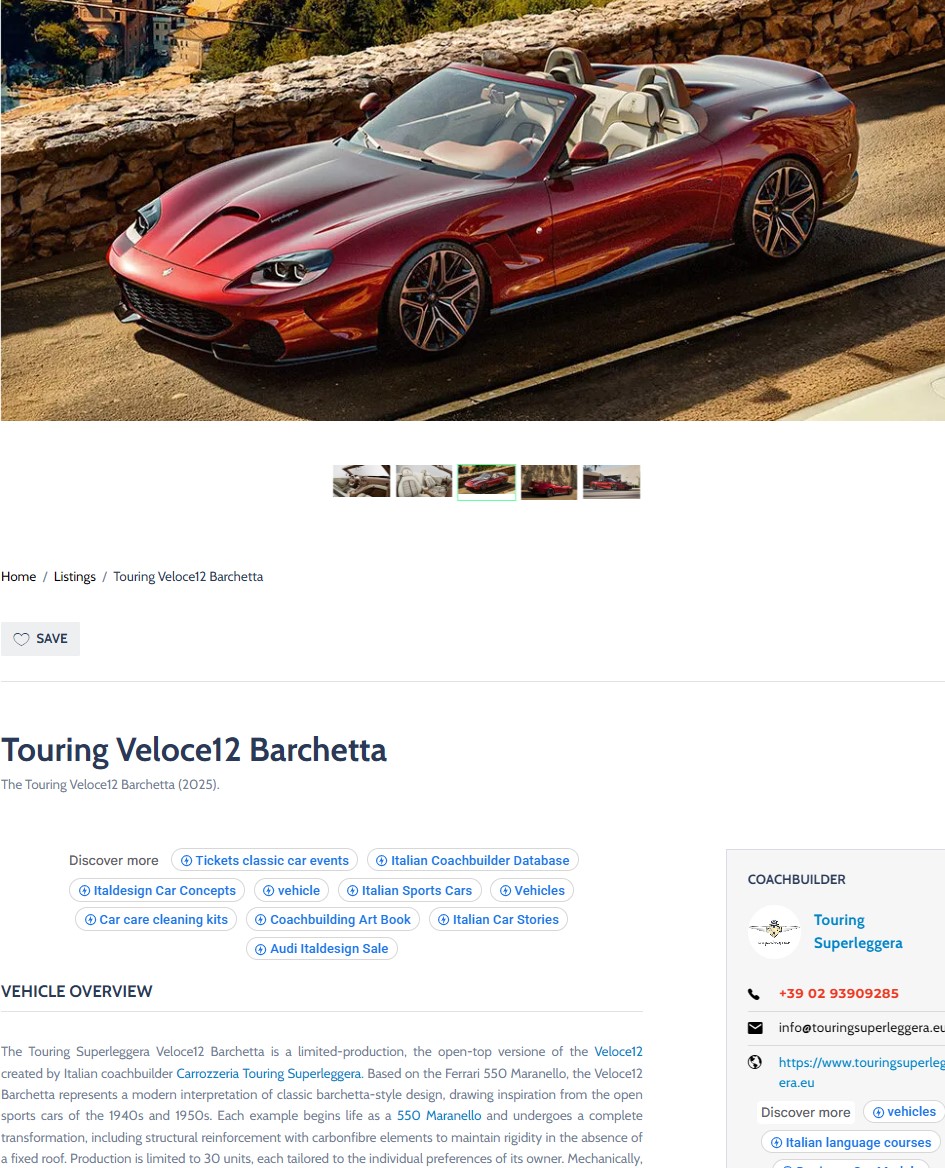Click the phone icon beside the number
Viewport: 945px width, 1168px height.
(x=754, y=994)
